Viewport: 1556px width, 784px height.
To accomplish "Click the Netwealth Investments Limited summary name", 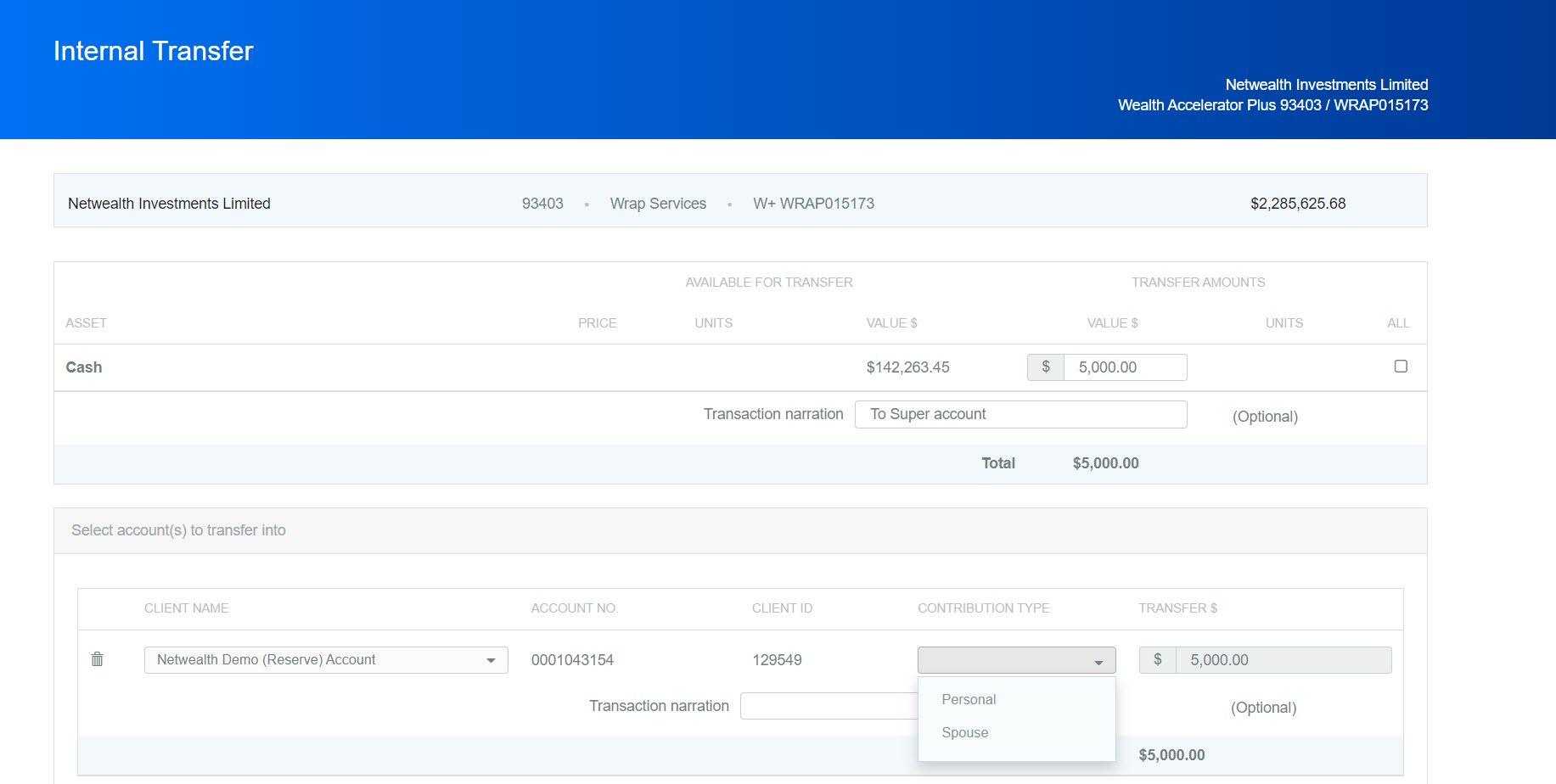I will tap(169, 204).
